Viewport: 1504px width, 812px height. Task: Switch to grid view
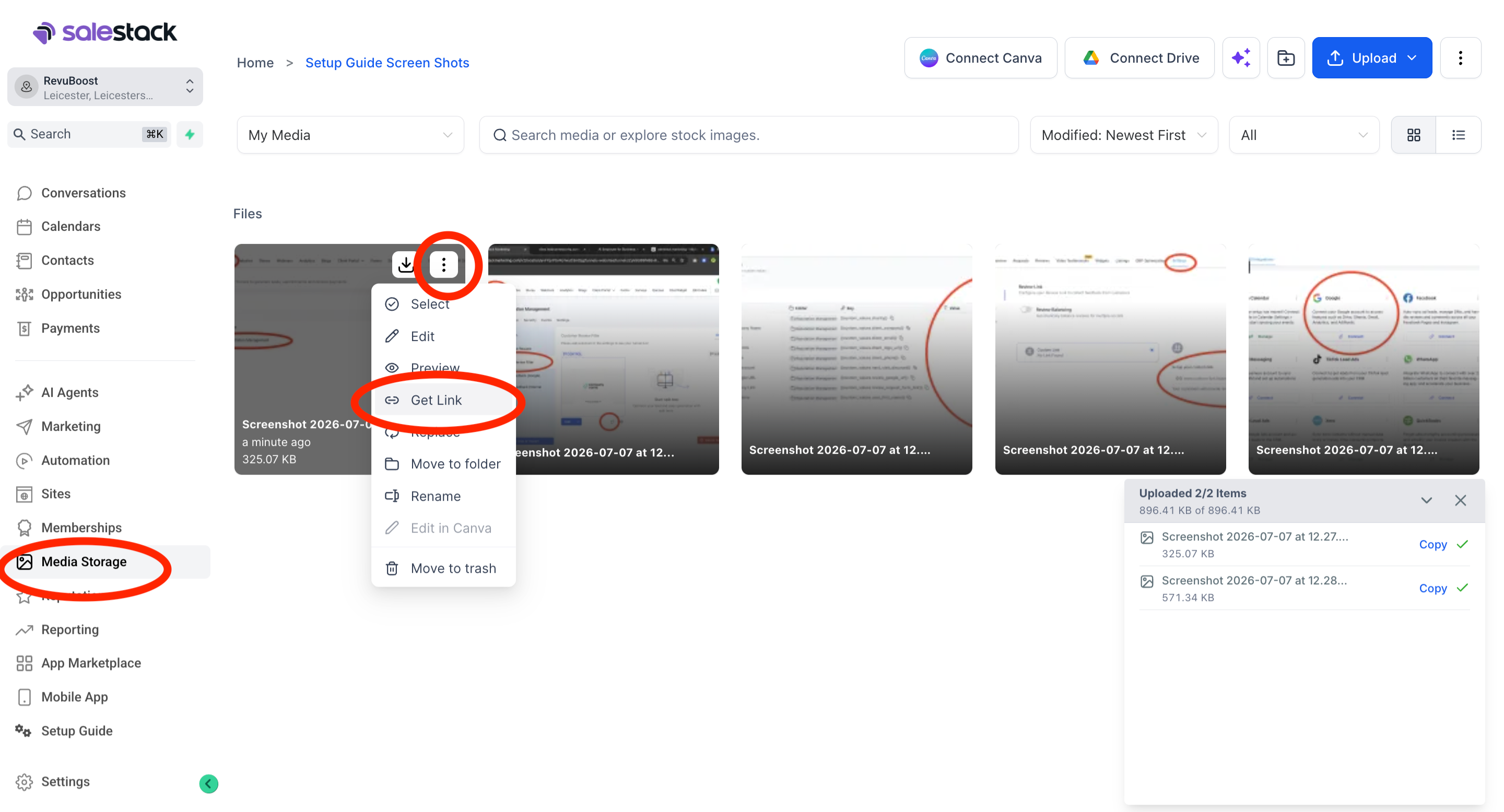1414,135
